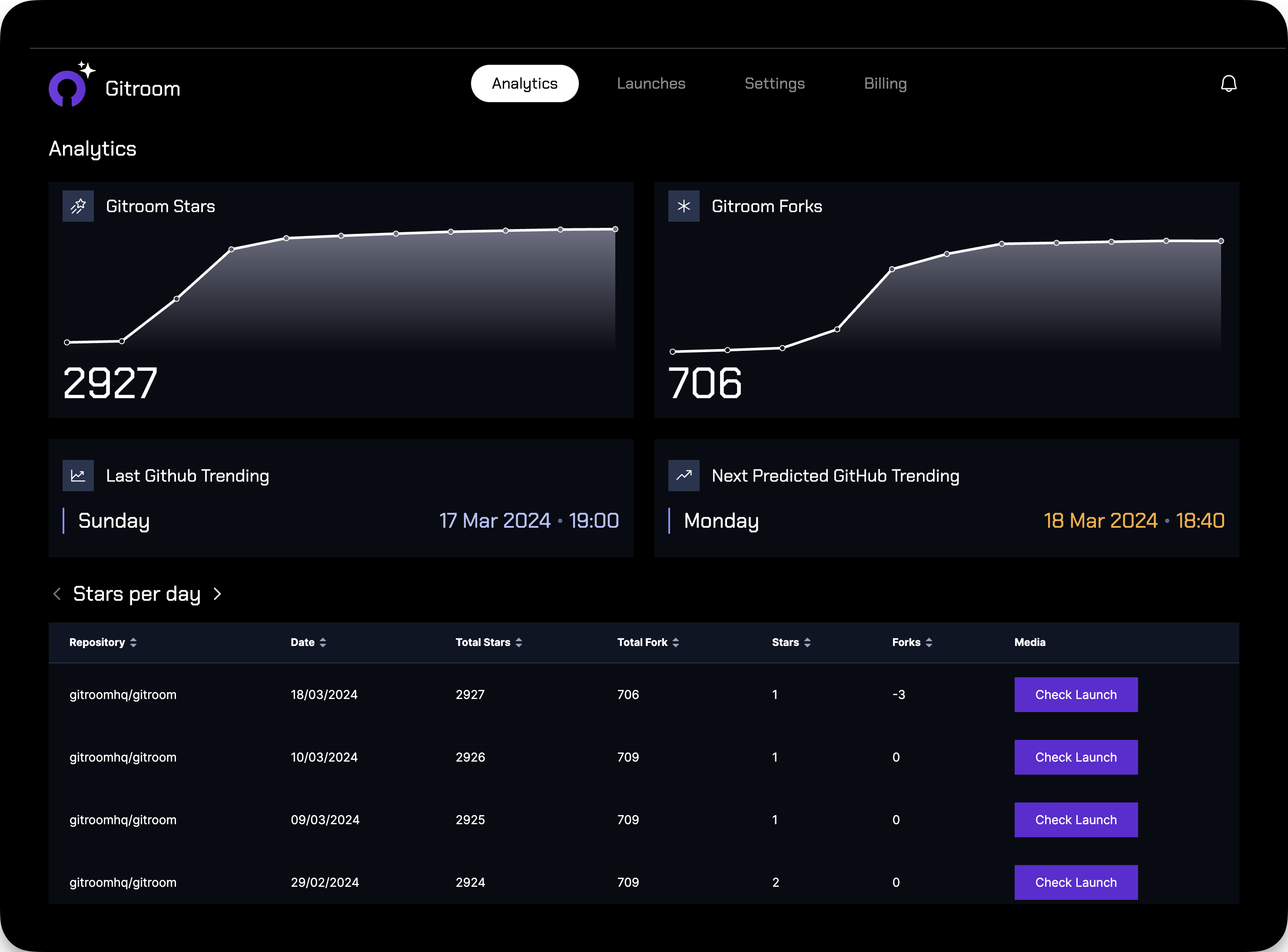Check Launch for 18/03/2024 row
The image size is (1288, 952).
[x=1076, y=694]
